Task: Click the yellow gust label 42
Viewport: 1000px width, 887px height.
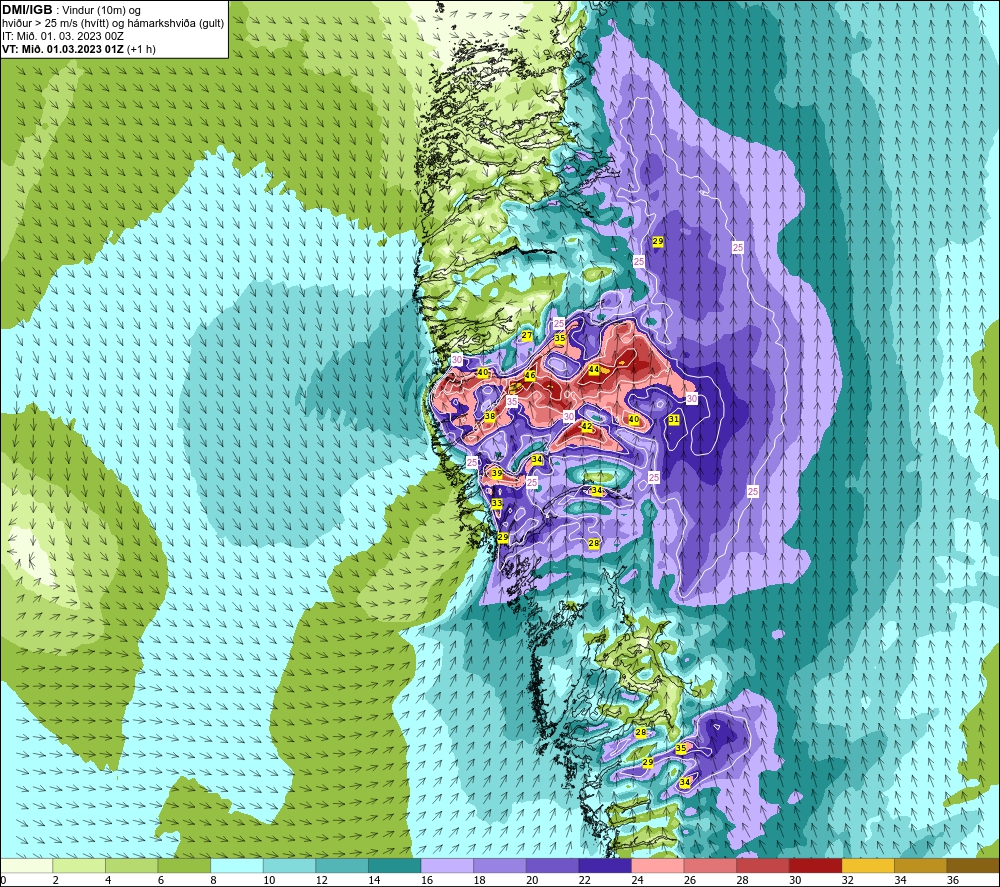Action: pyautogui.click(x=587, y=427)
